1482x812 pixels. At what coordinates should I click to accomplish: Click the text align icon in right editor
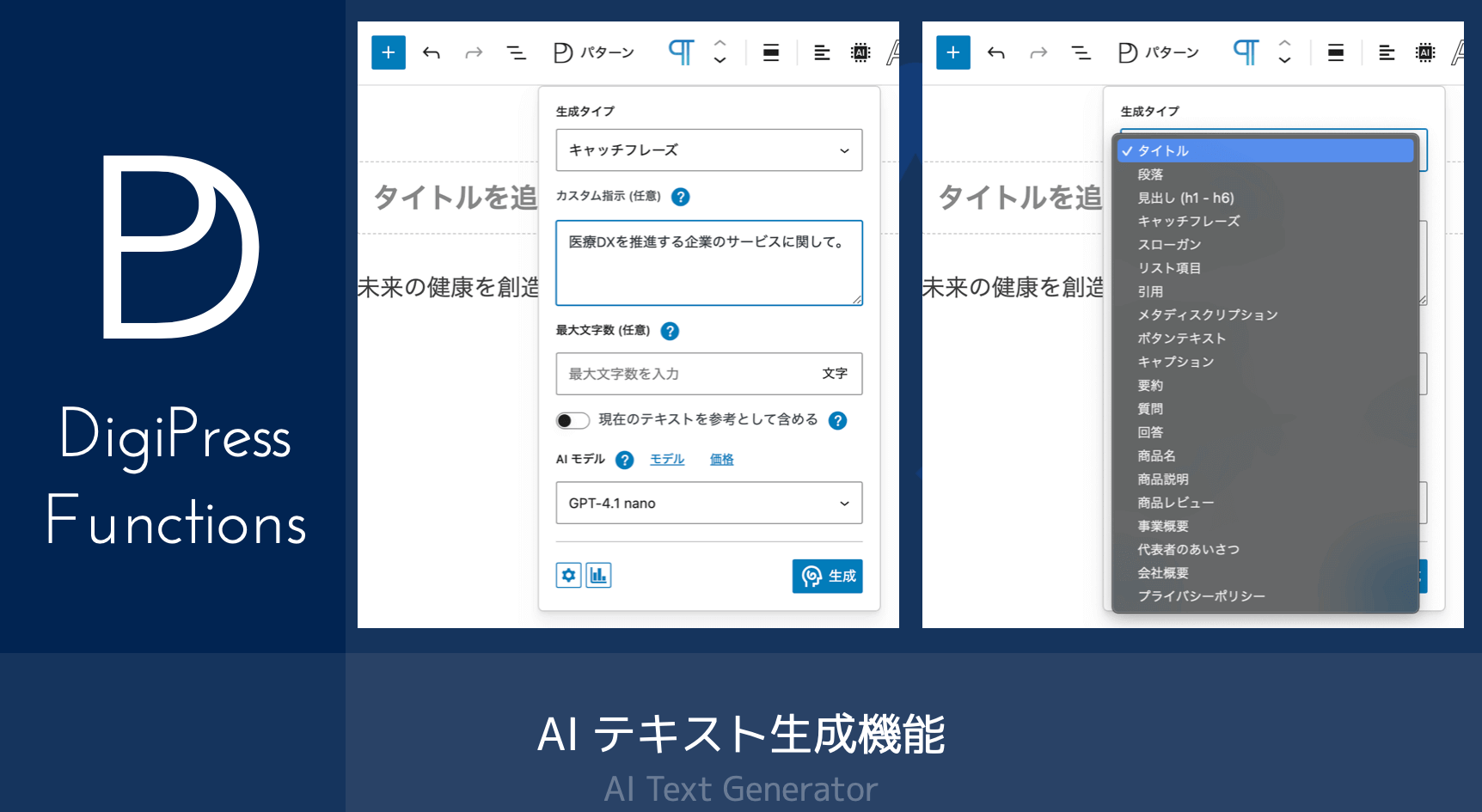[1387, 53]
